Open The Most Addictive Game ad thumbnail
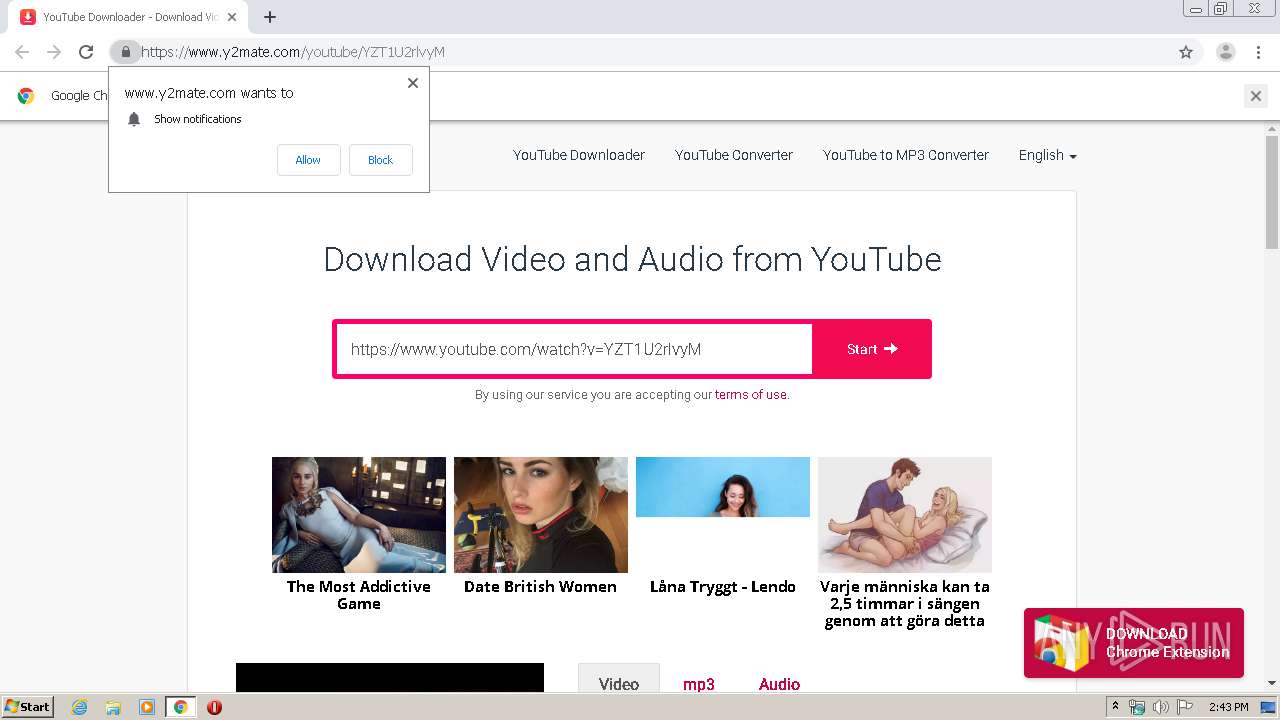The image size is (1280, 720). coord(359,514)
